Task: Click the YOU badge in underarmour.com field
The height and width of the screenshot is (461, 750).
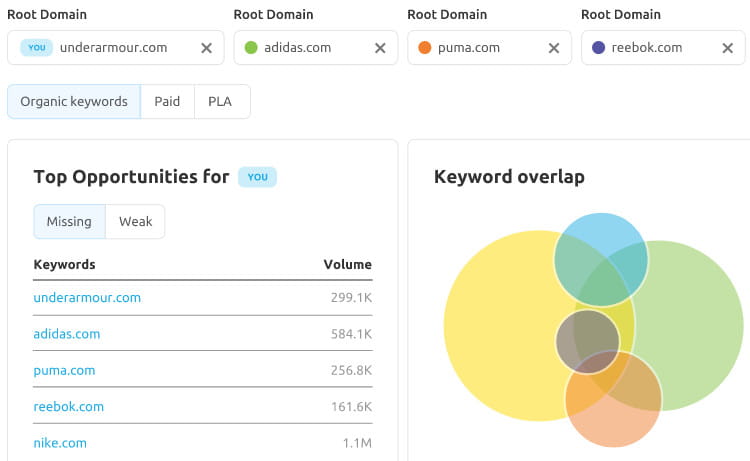Action: click(36, 47)
